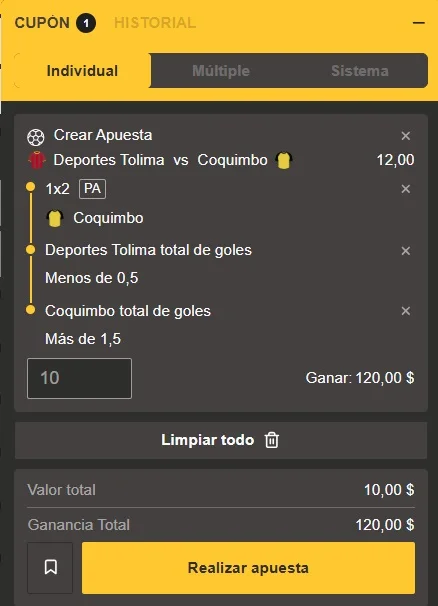The image size is (438, 606).
Task: Switch to the Individual bet type
Action: 82,71
